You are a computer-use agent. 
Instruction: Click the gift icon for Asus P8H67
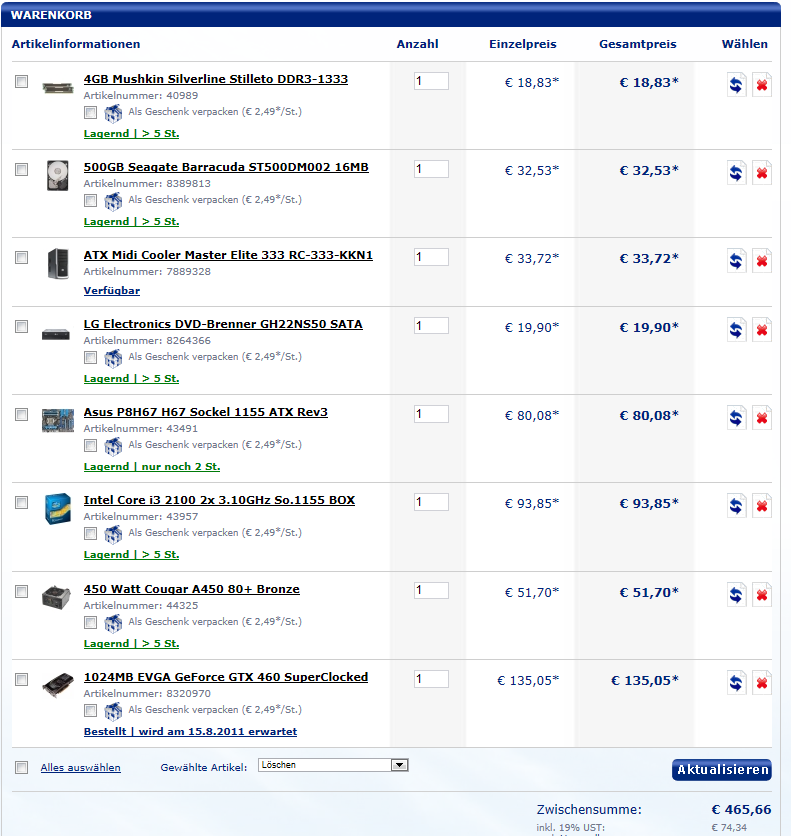point(113,446)
